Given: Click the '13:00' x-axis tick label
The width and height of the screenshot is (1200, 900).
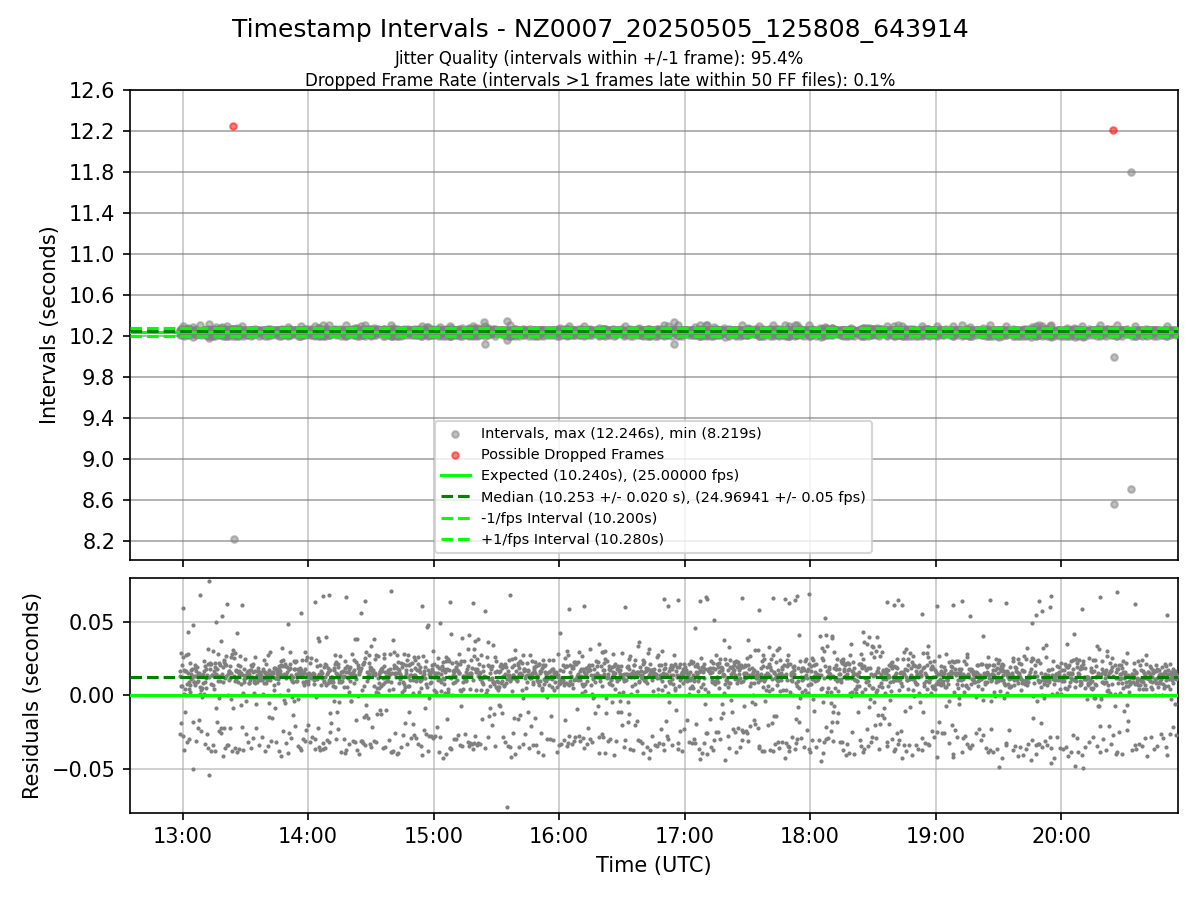Looking at the screenshot, I should click(x=182, y=834).
